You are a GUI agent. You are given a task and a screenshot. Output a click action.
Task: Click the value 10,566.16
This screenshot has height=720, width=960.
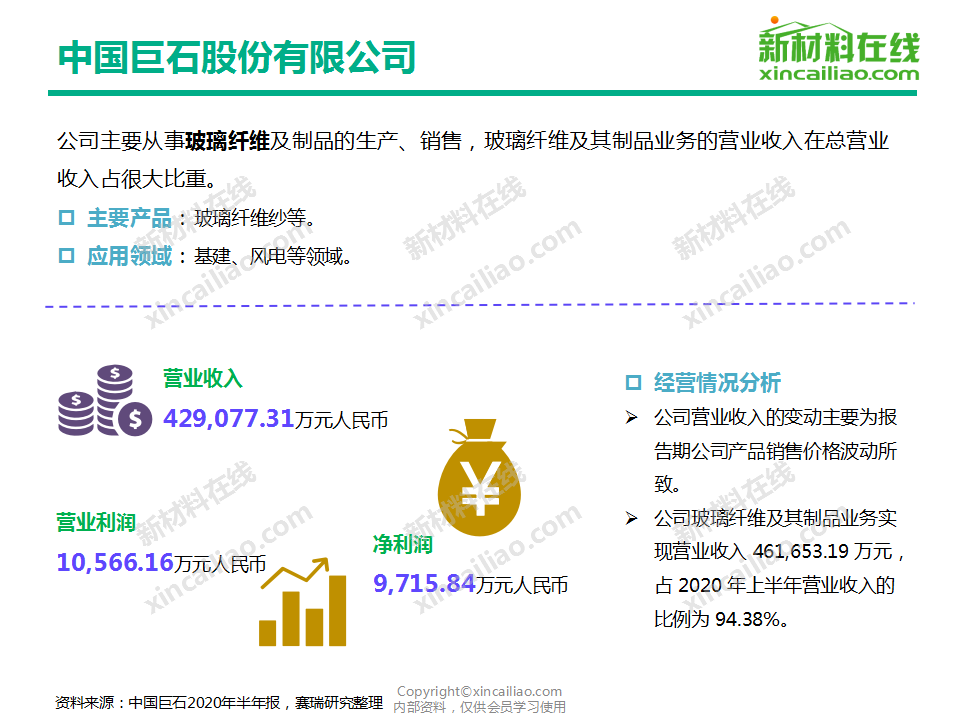coord(115,563)
